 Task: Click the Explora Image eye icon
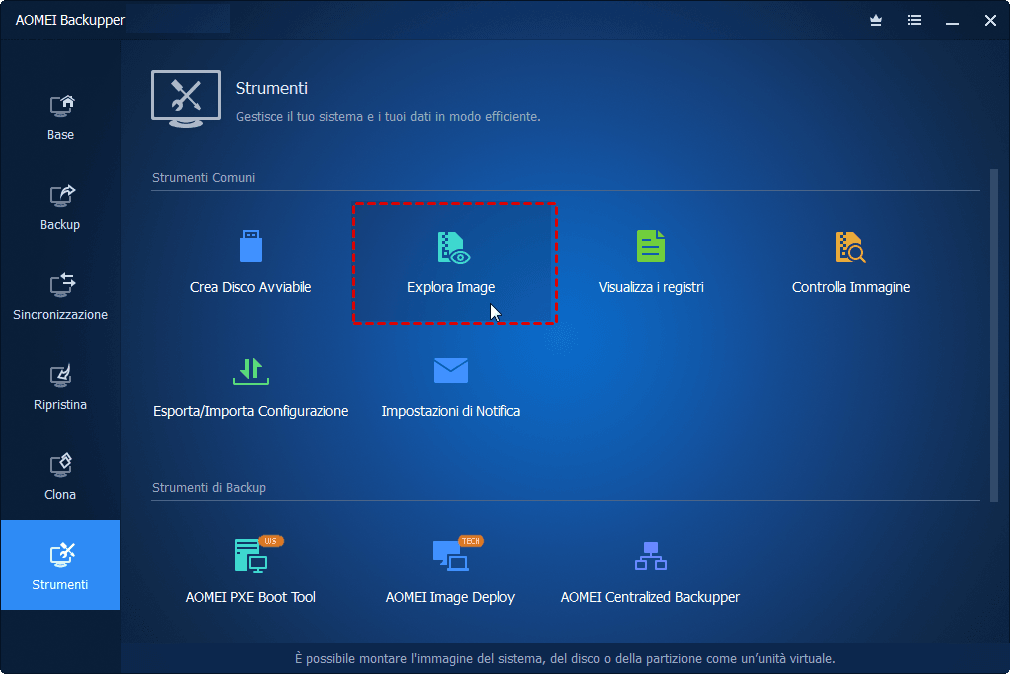point(453,247)
